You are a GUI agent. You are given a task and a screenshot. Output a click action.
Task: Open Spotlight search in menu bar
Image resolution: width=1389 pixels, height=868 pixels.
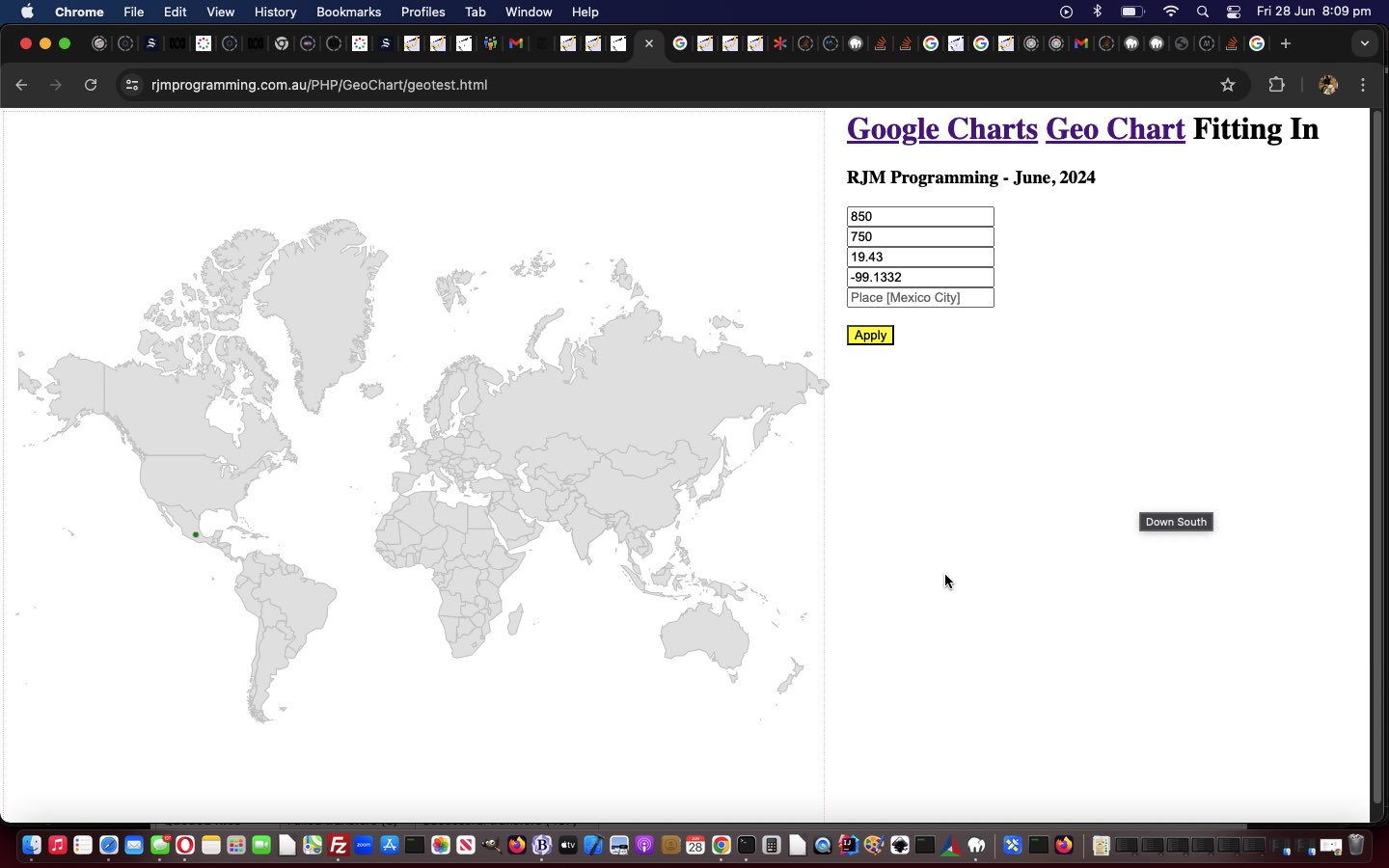point(1203,12)
